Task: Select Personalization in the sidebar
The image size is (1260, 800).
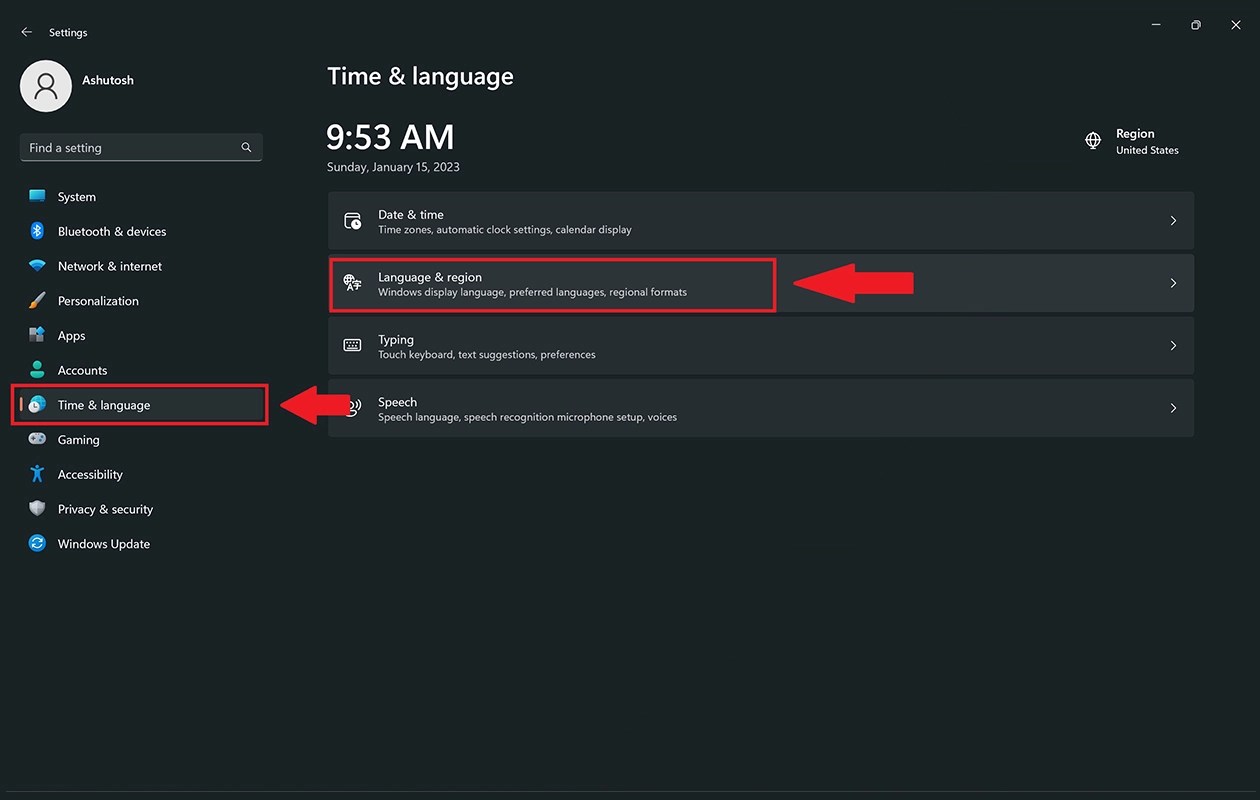Action: point(141,301)
